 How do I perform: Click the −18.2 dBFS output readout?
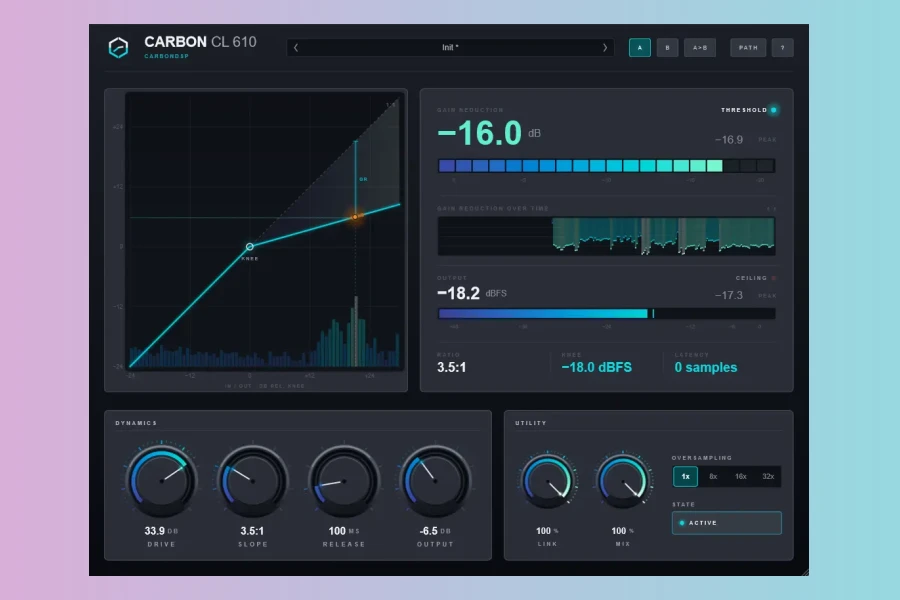(472, 293)
